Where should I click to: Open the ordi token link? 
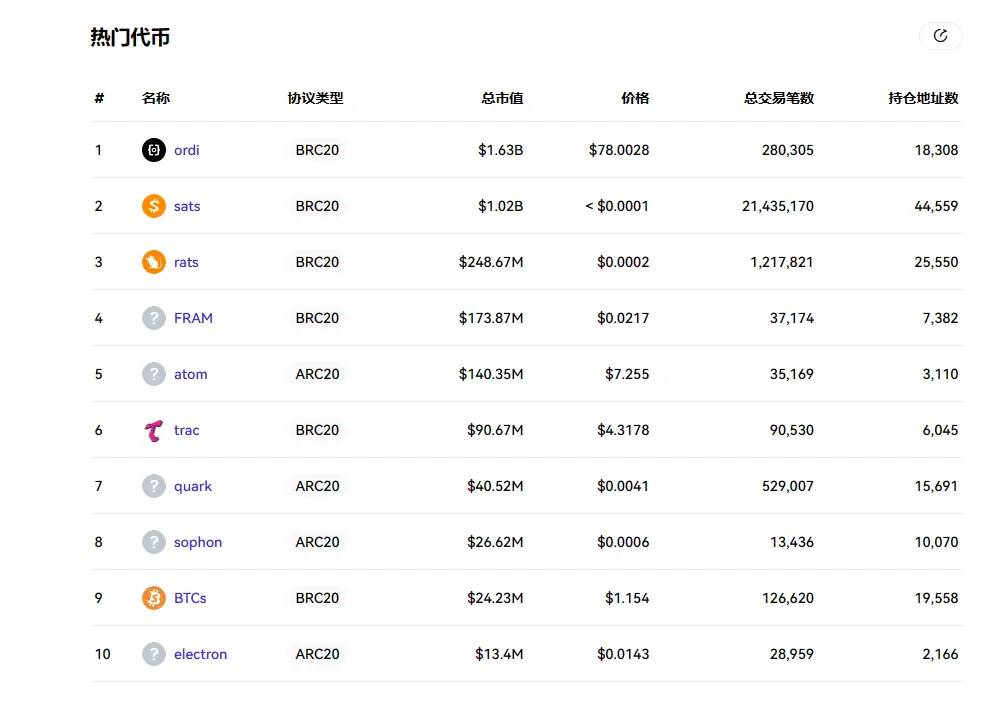pyautogui.click(x=187, y=150)
